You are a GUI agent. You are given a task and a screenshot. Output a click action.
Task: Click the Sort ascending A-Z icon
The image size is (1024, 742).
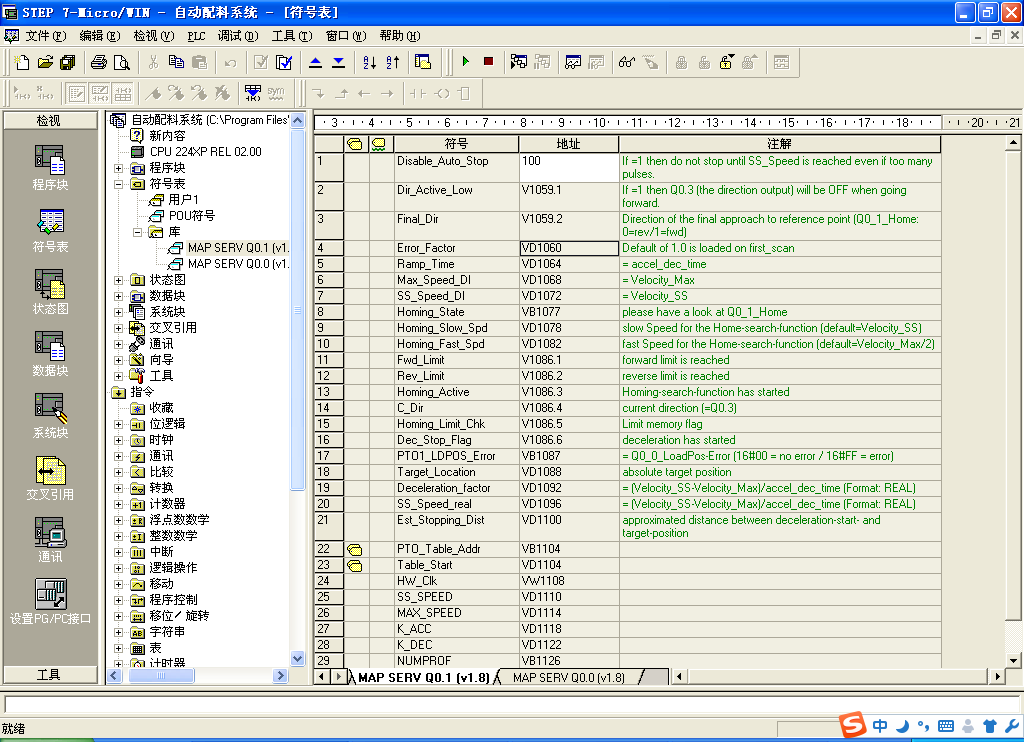click(x=369, y=62)
